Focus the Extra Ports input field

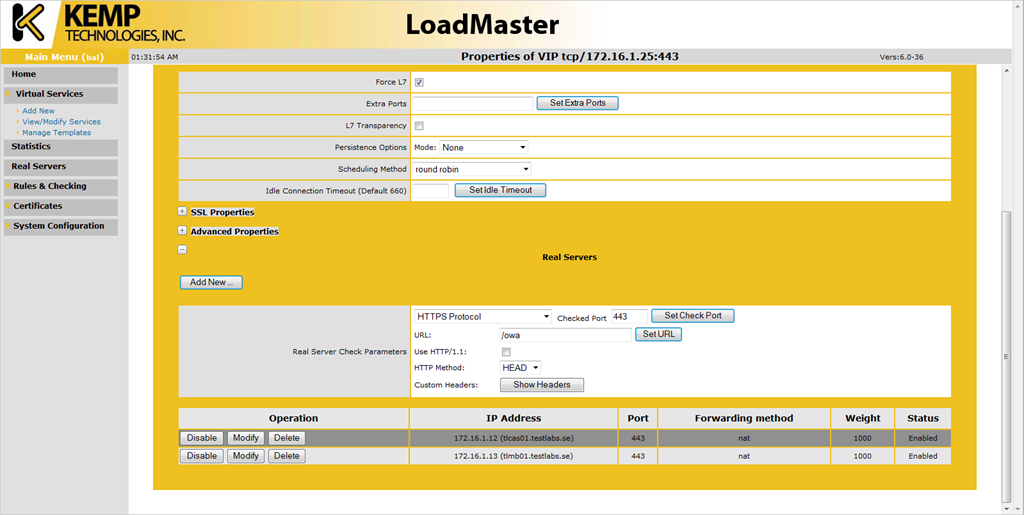[x=473, y=104]
